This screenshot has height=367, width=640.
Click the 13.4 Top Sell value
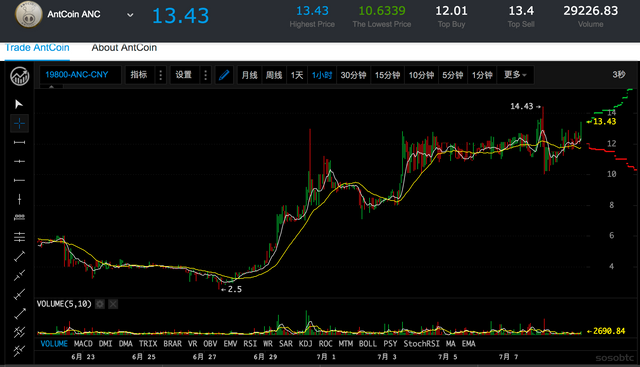(x=521, y=11)
